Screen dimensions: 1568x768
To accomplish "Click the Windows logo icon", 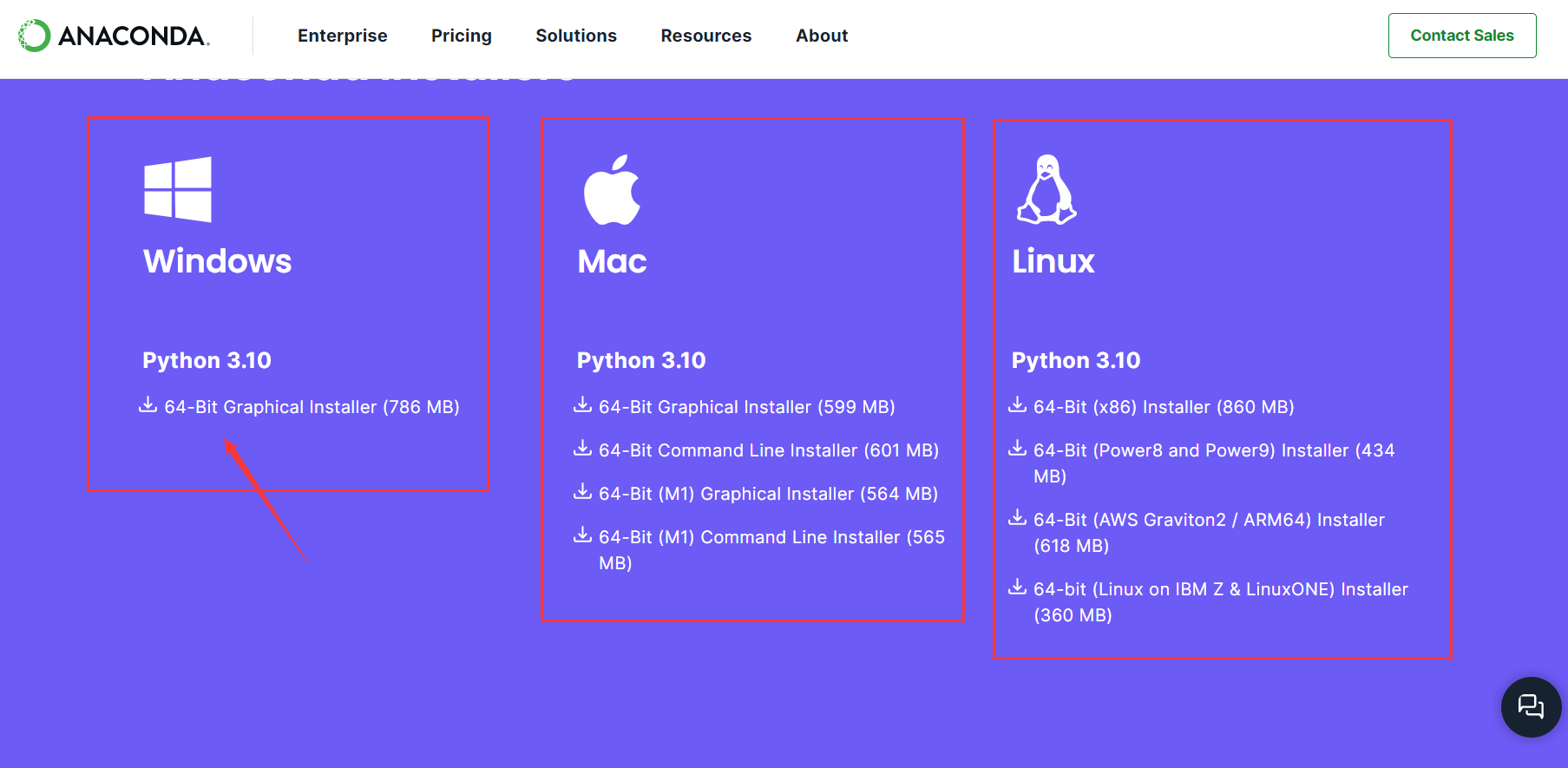I will [178, 189].
